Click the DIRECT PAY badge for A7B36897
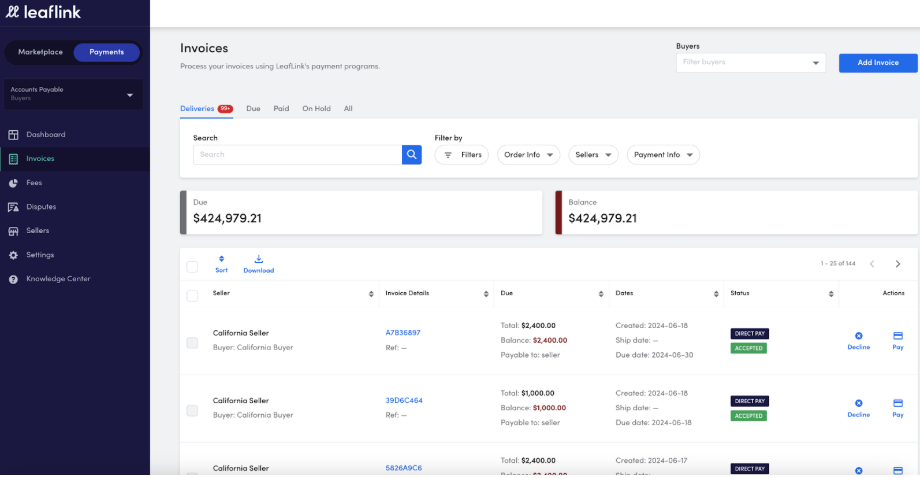920x478 pixels. (x=749, y=334)
